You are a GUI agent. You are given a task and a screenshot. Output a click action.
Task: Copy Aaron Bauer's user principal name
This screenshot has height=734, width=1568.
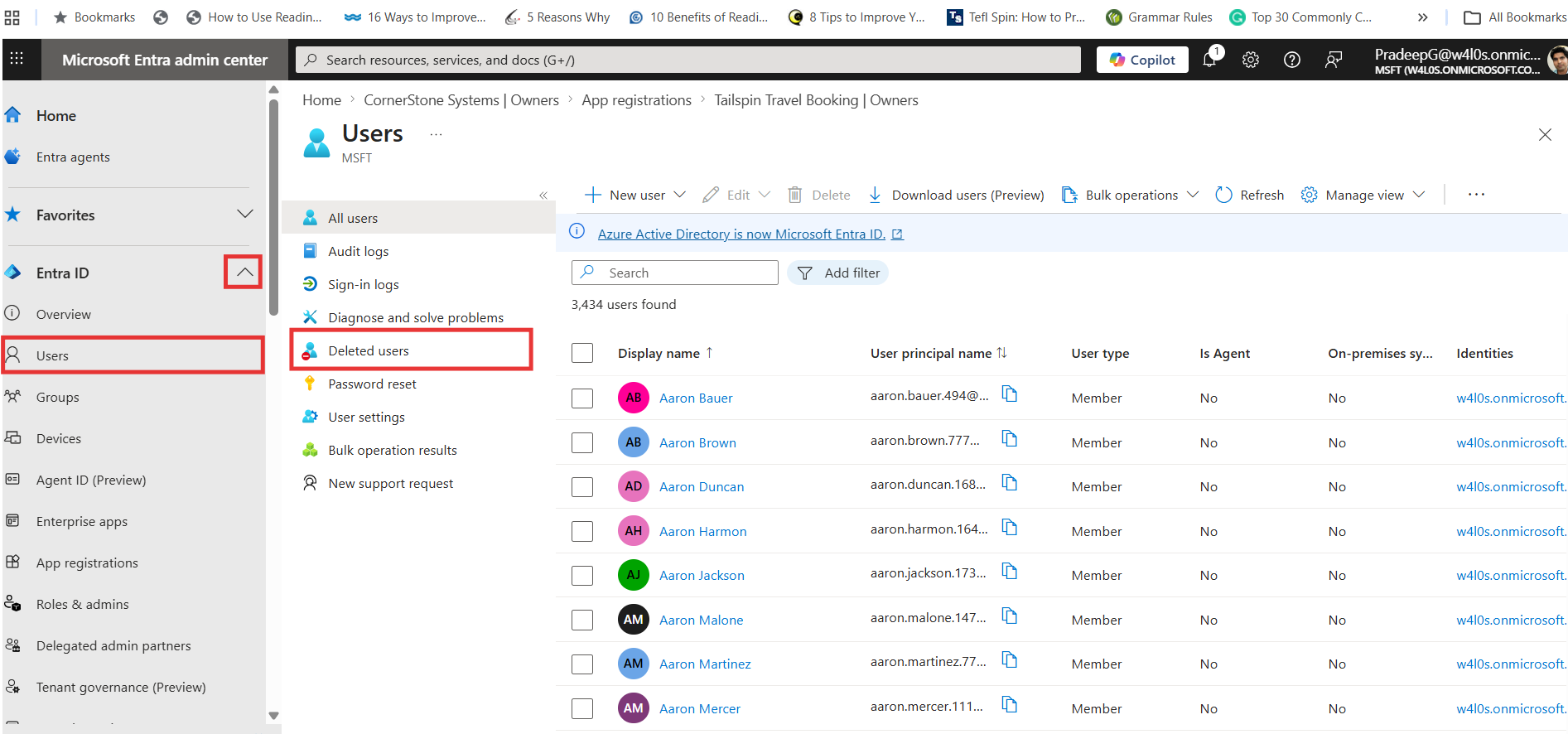pyautogui.click(x=1009, y=394)
